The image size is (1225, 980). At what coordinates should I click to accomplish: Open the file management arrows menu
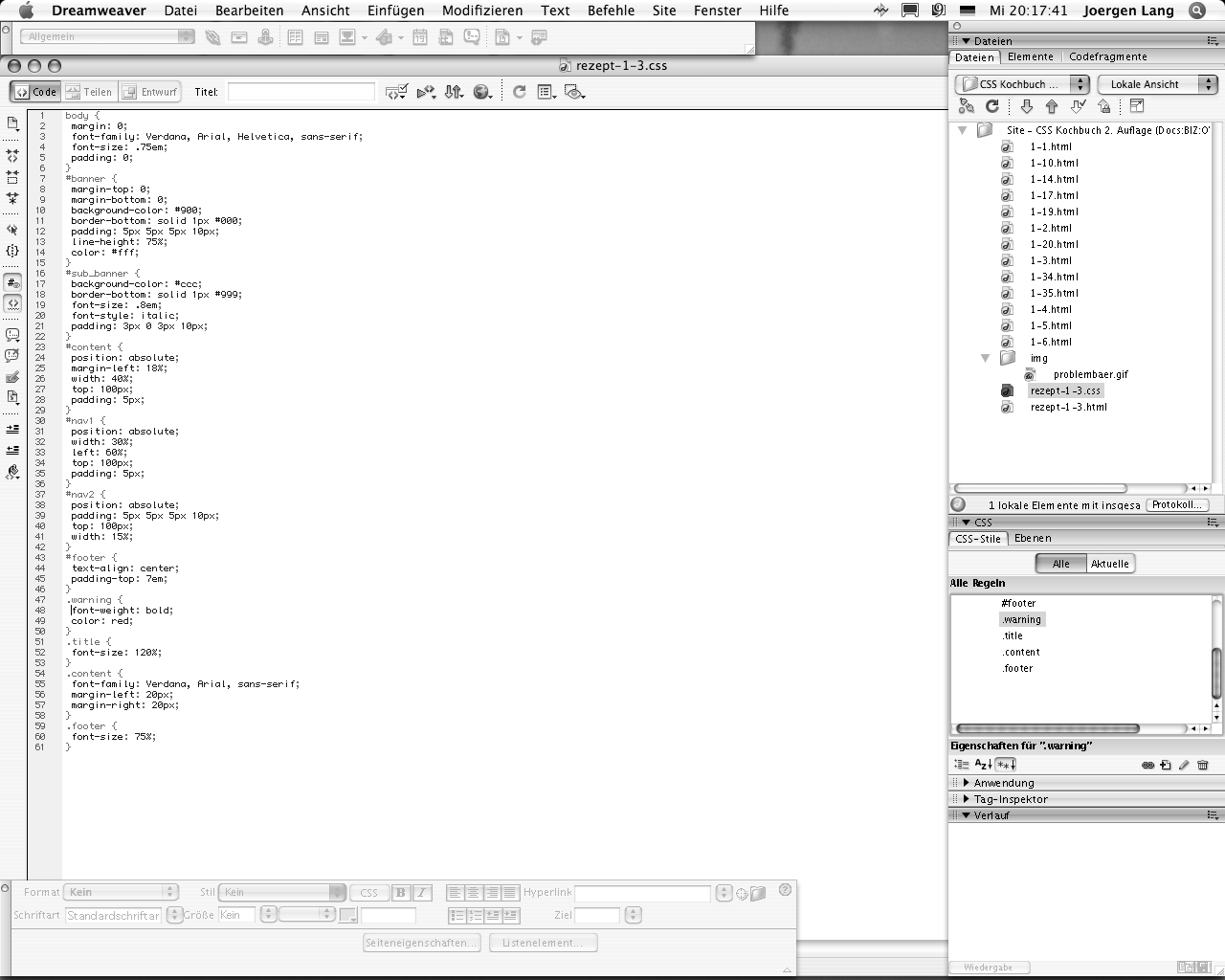[x=454, y=92]
